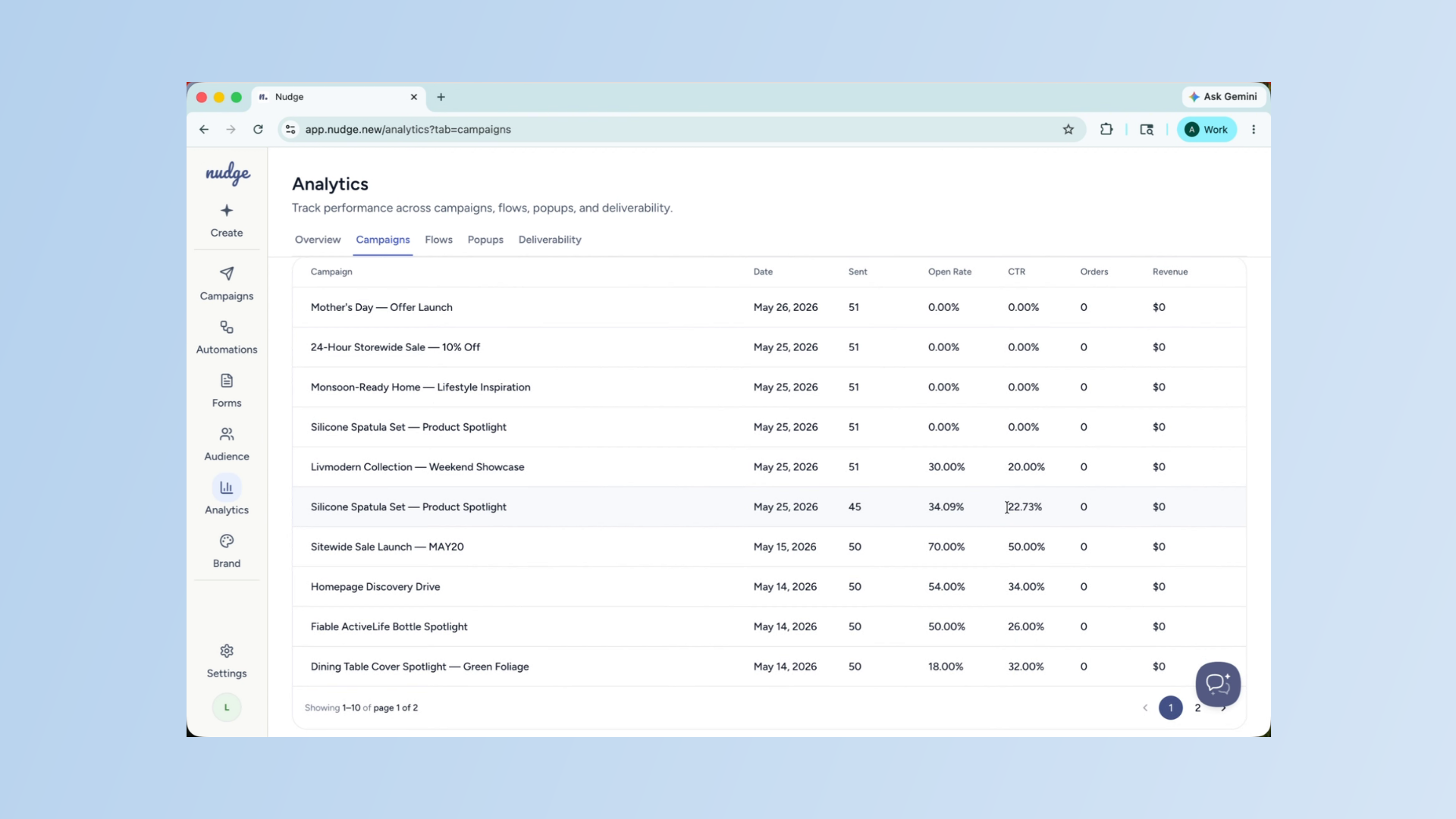Select the Nudge browser tab

coord(337,97)
